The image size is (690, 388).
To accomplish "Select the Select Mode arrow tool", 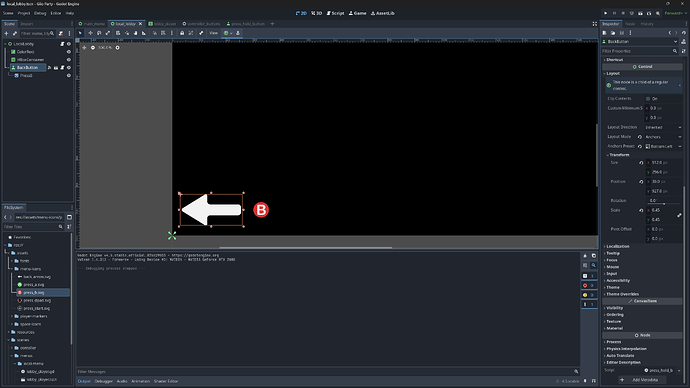I will point(80,33).
